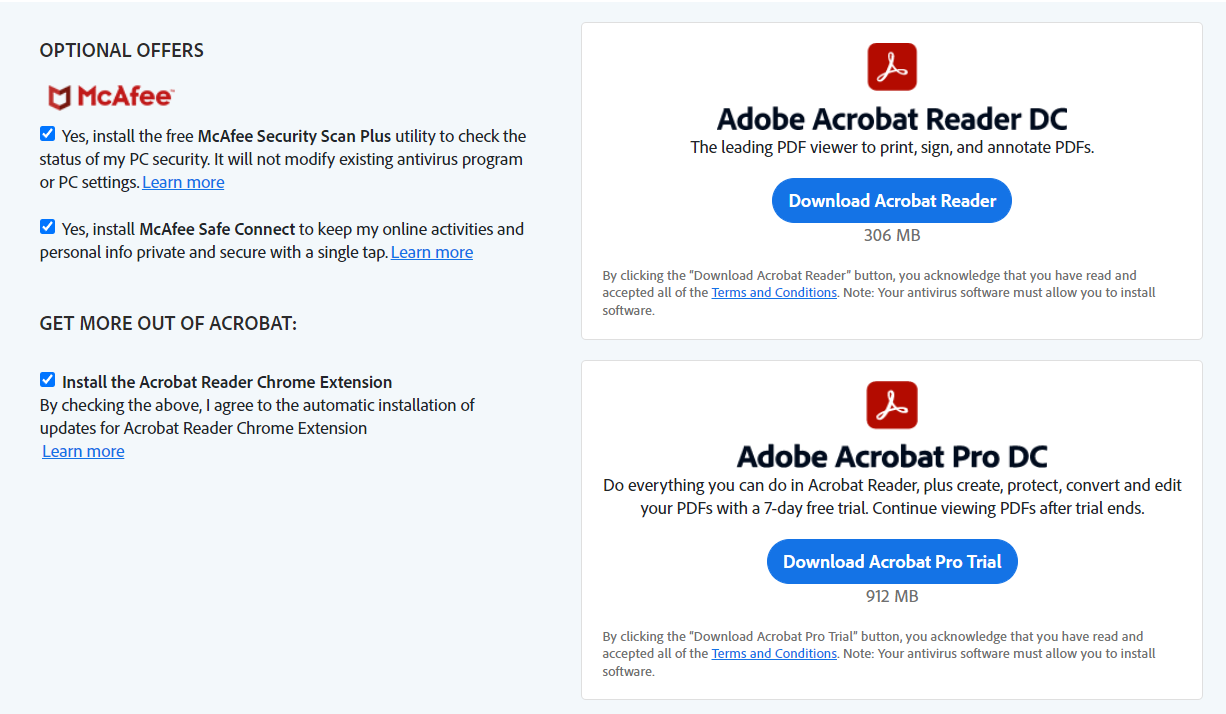
Task: Open Terms and Conditions under Acrobat Reader
Action: (x=774, y=293)
